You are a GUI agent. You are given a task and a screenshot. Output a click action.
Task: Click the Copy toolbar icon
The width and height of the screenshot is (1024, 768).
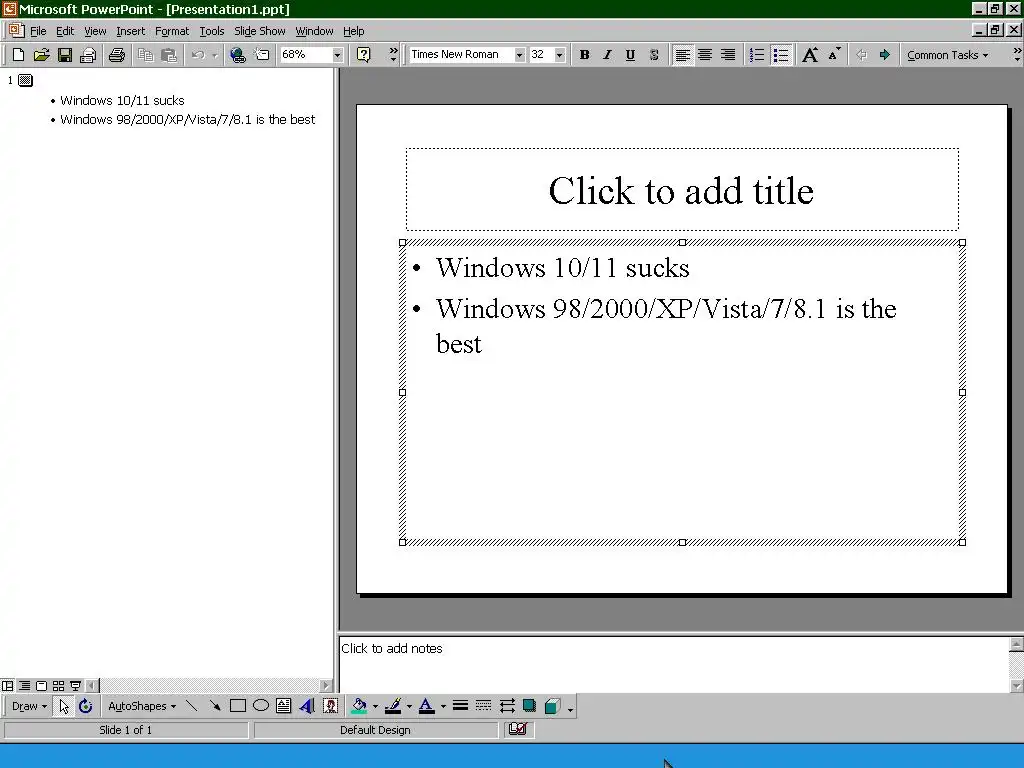(145, 55)
